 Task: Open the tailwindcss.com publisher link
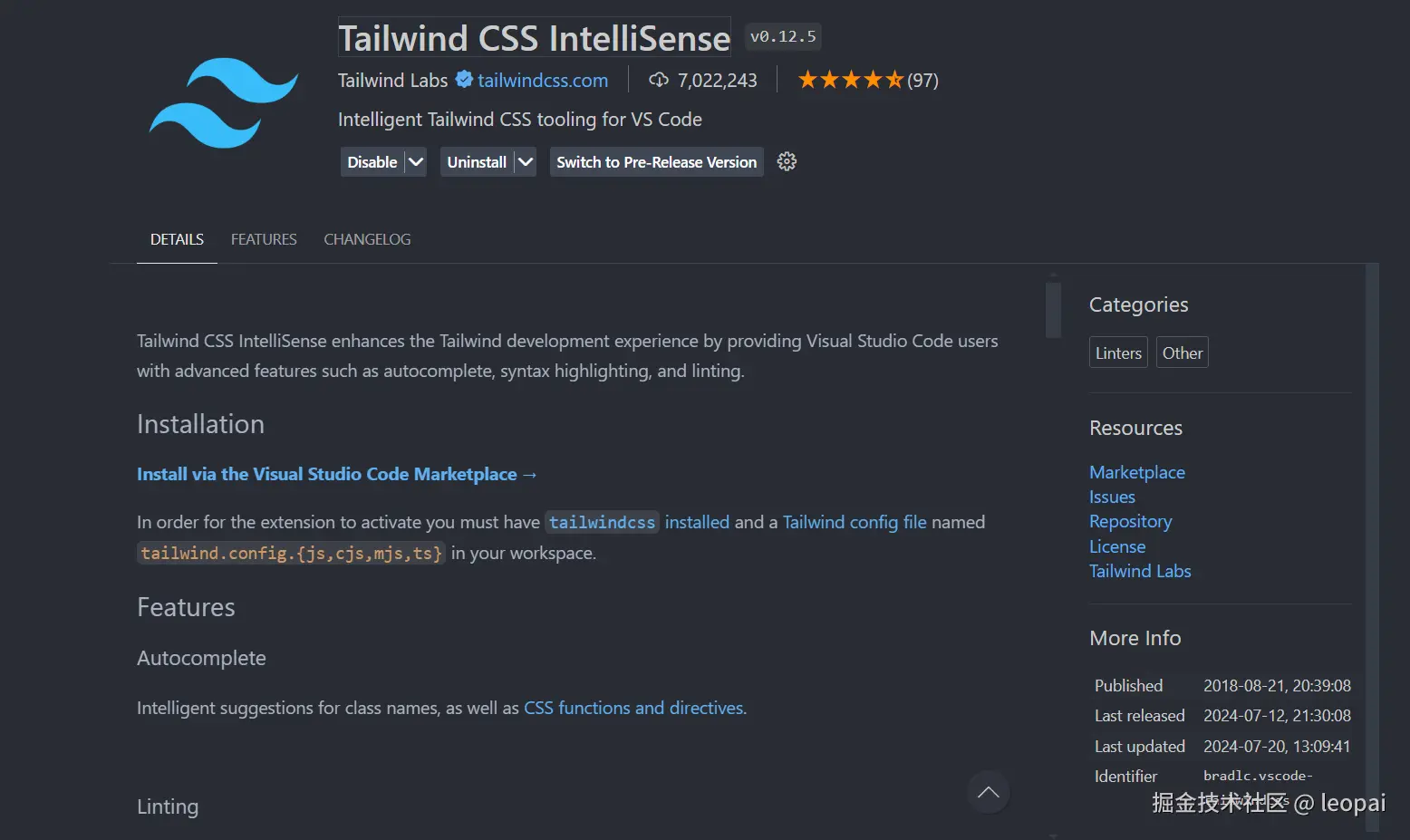543,80
